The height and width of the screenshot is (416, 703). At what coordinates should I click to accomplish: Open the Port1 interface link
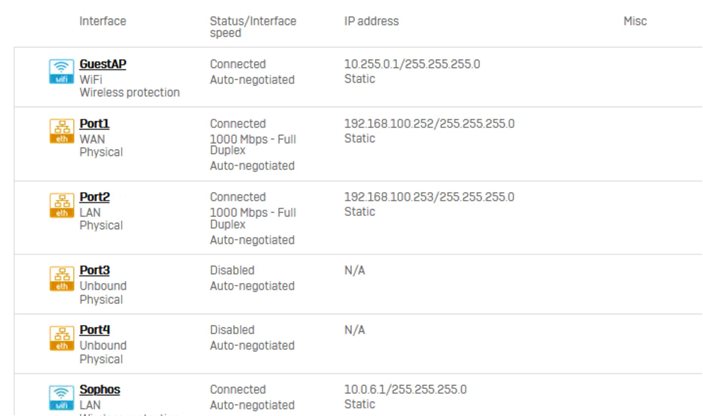coord(94,124)
